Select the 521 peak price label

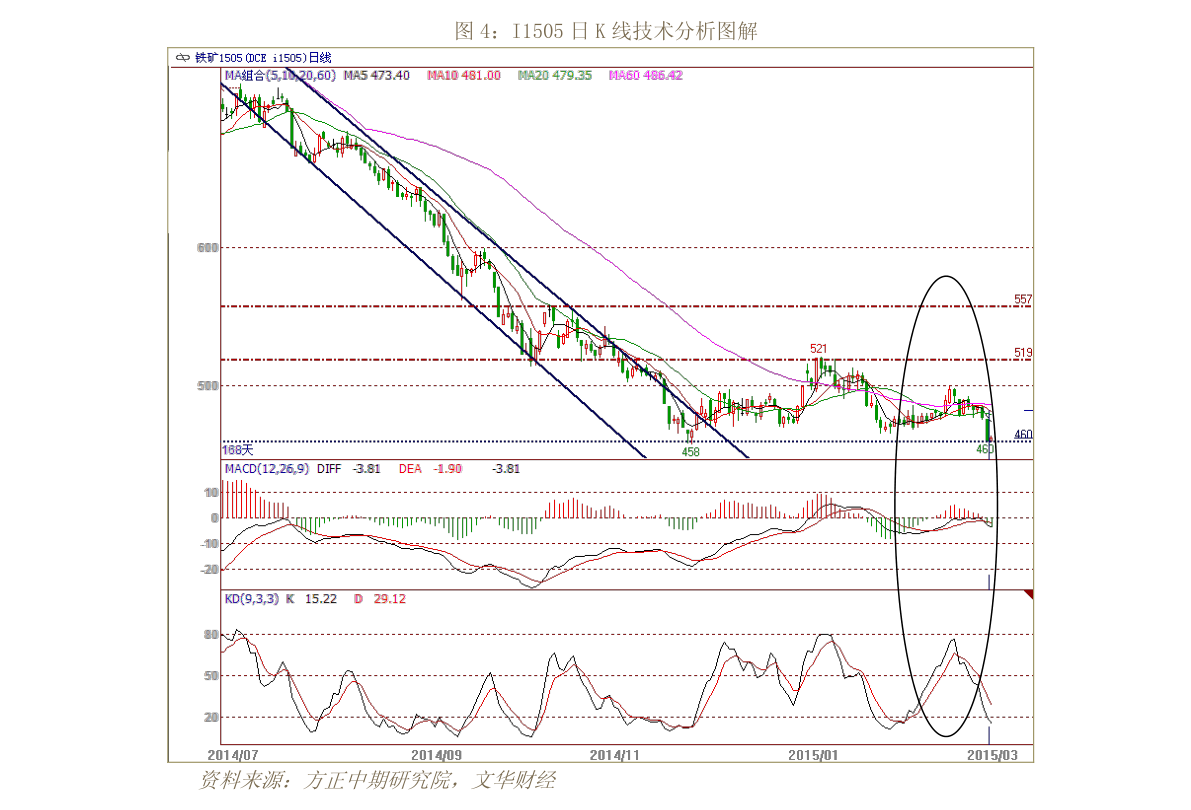coord(820,348)
